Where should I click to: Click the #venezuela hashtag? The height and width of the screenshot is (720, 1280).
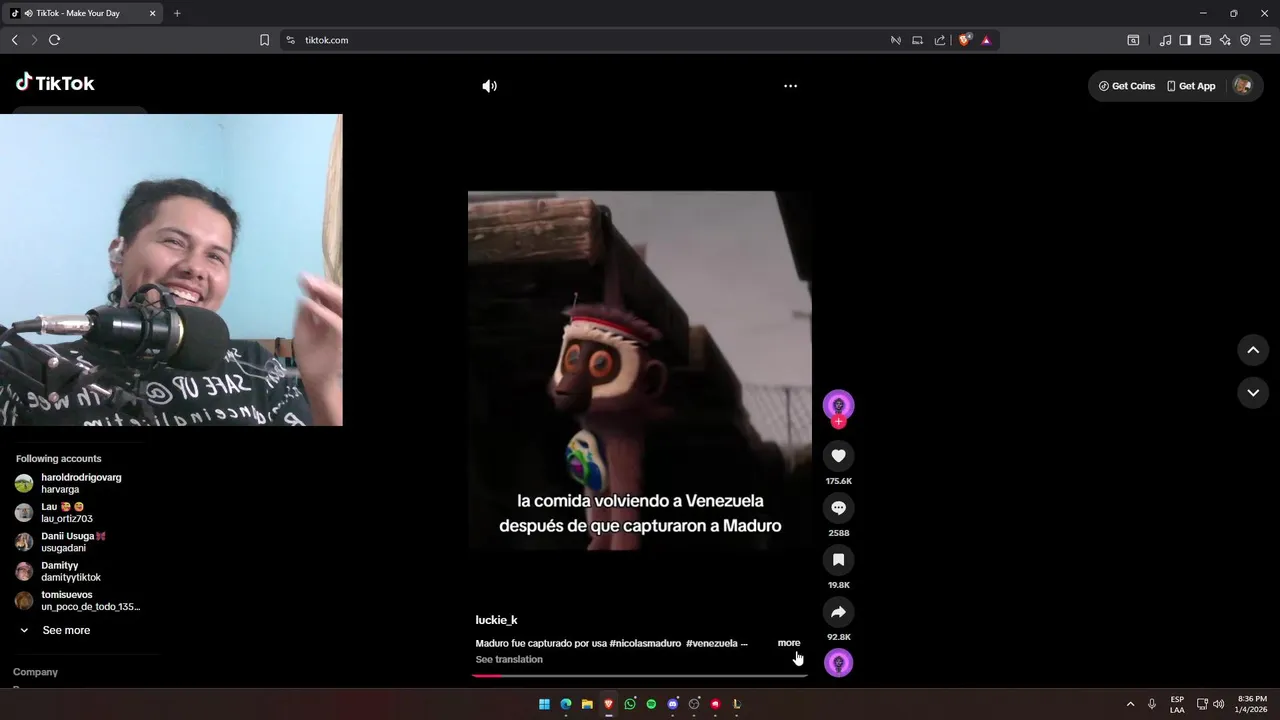712,643
